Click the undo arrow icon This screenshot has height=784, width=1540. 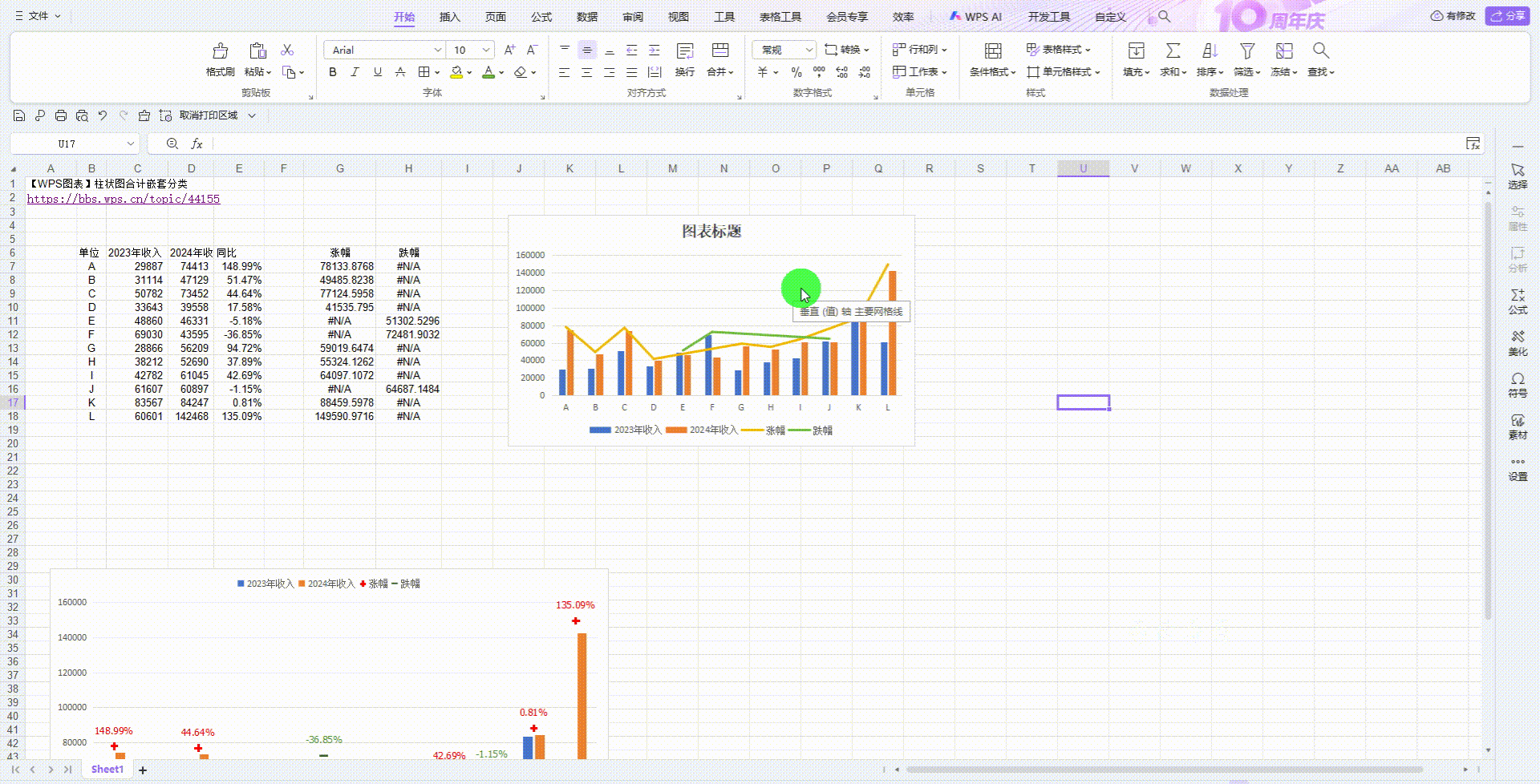point(103,115)
